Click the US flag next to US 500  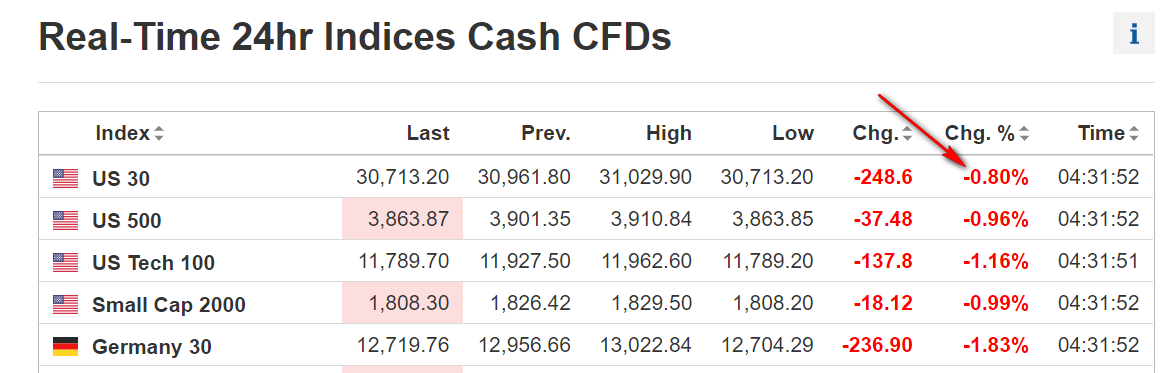pyautogui.click(x=66, y=220)
